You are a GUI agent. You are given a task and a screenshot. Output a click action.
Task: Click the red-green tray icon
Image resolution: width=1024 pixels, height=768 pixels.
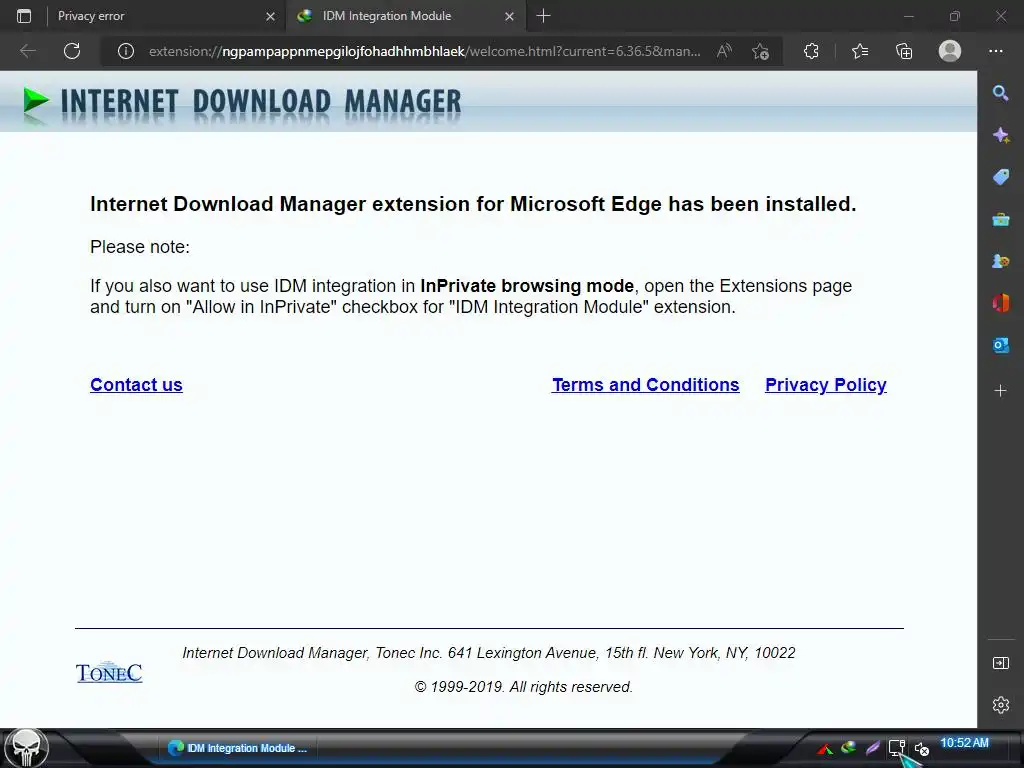pos(825,749)
